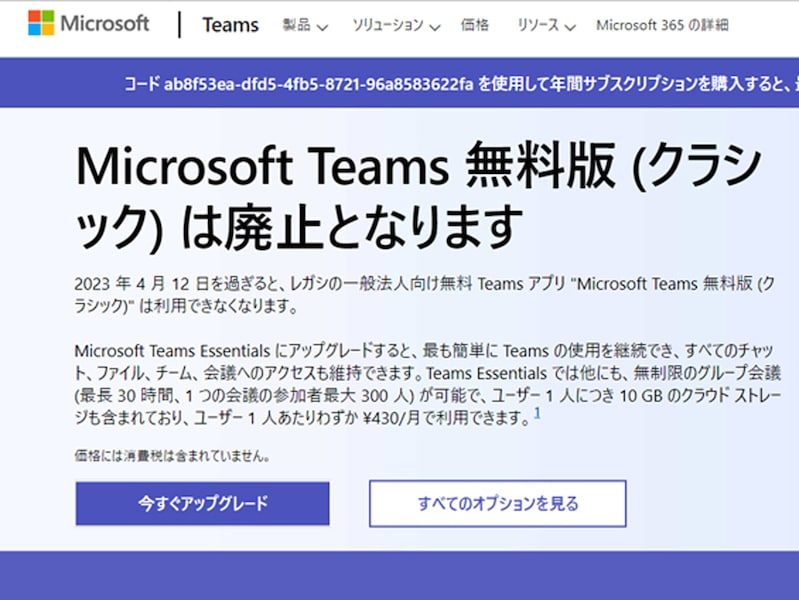Click the chevron next to ソリューション
The width and height of the screenshot is (799, 600).
435,27
